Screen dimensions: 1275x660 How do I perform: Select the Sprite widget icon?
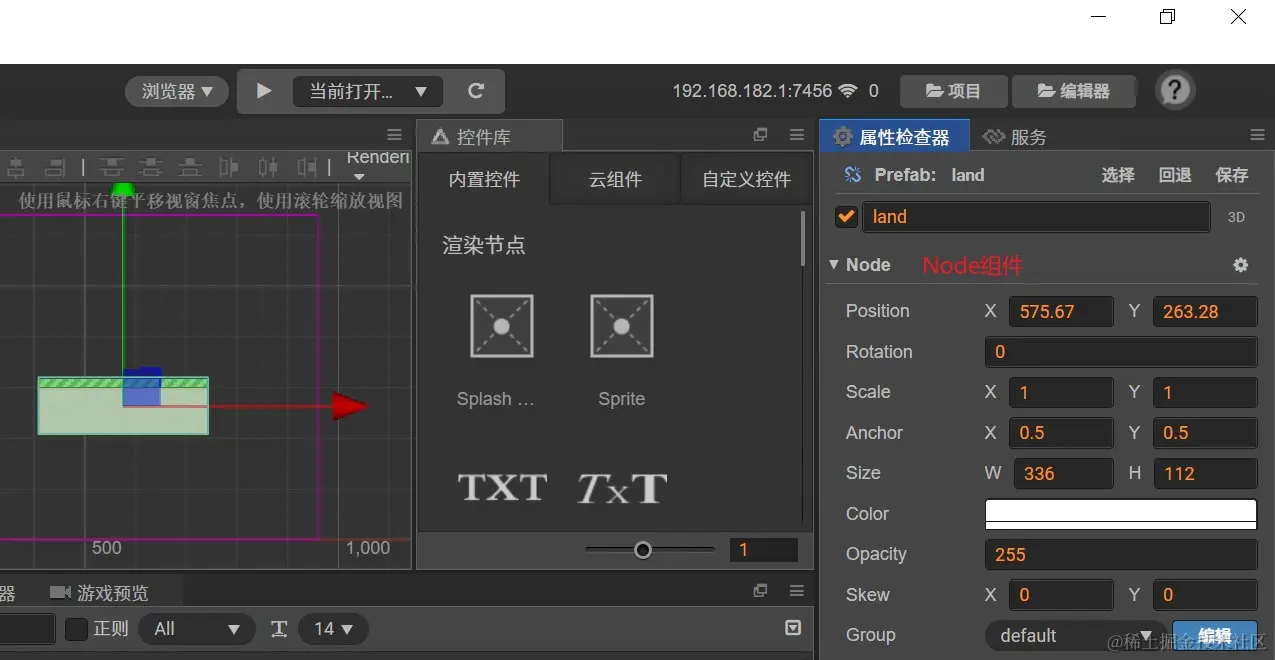click(621, 326)
